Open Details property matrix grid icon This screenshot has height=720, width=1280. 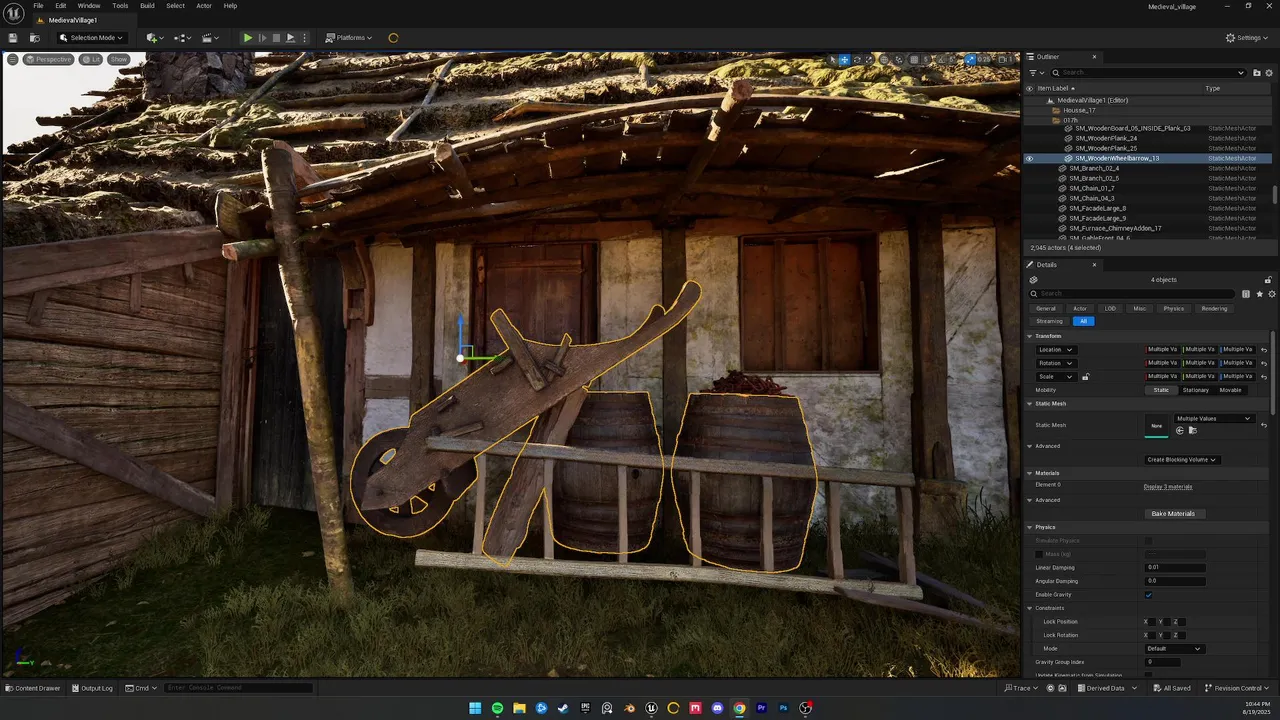[1246, 294]
